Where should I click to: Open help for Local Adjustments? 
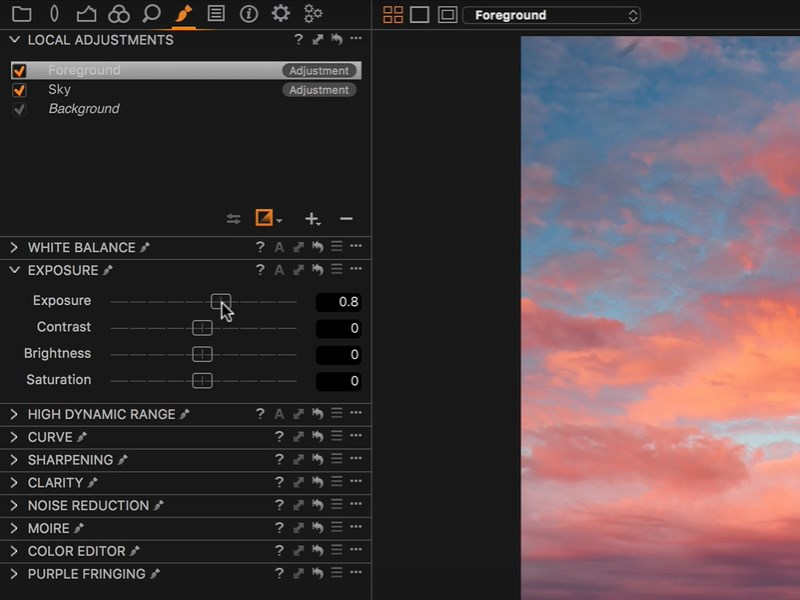tap(298, 39)
